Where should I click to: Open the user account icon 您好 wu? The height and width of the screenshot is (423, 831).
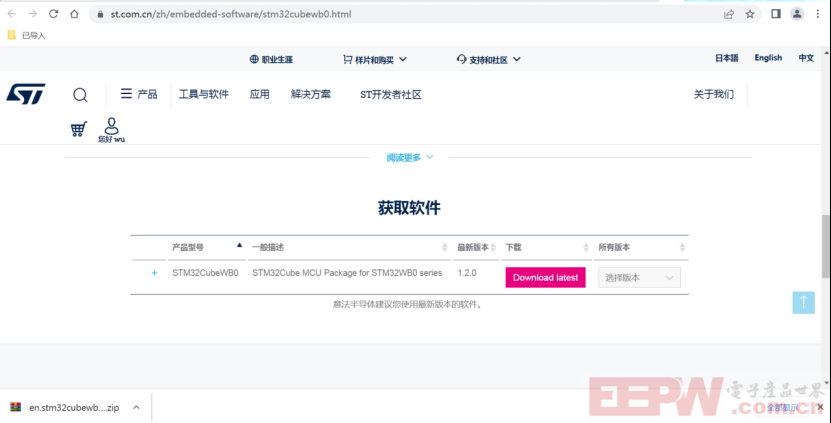click(111, 130)
